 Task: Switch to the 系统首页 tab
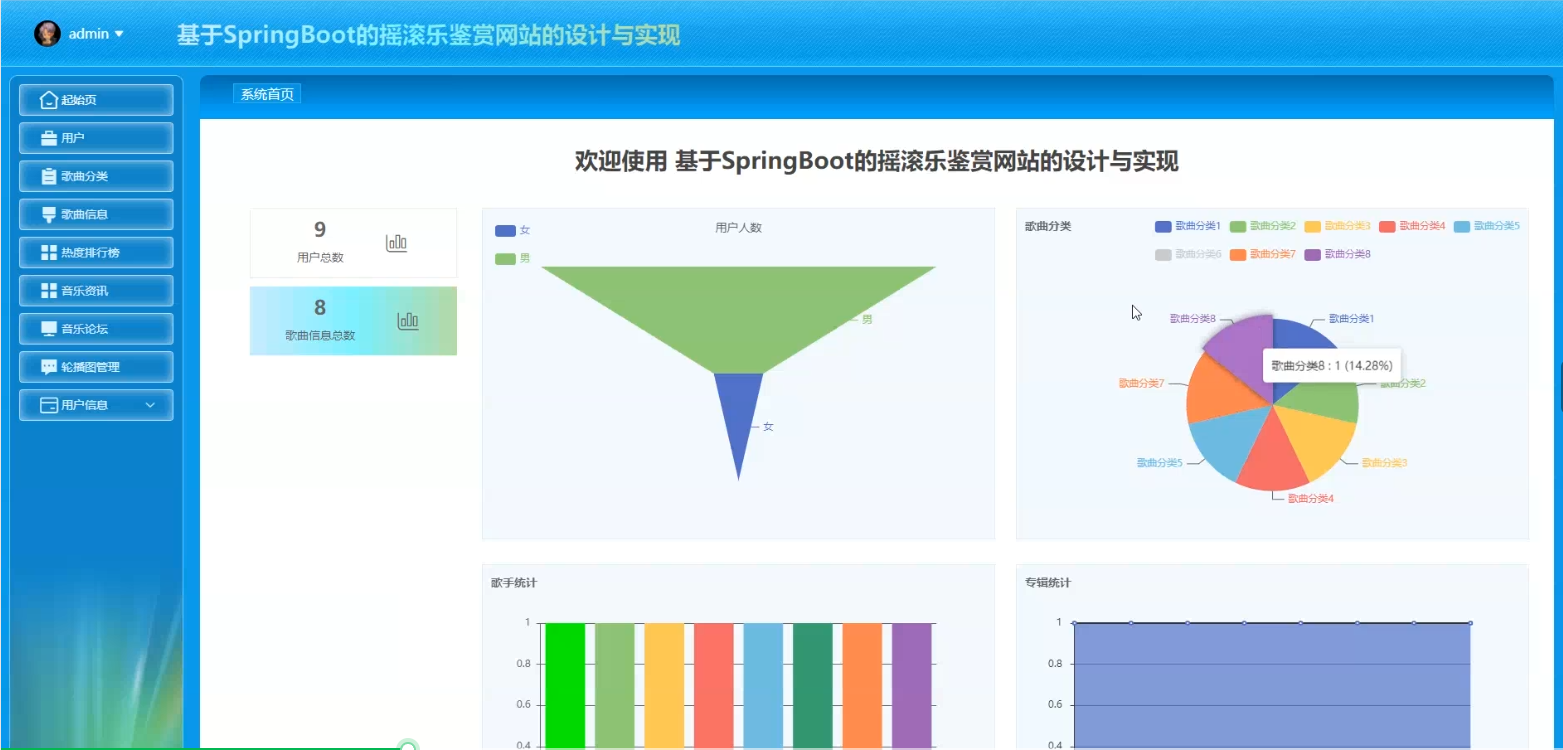[x=267, y=94]
